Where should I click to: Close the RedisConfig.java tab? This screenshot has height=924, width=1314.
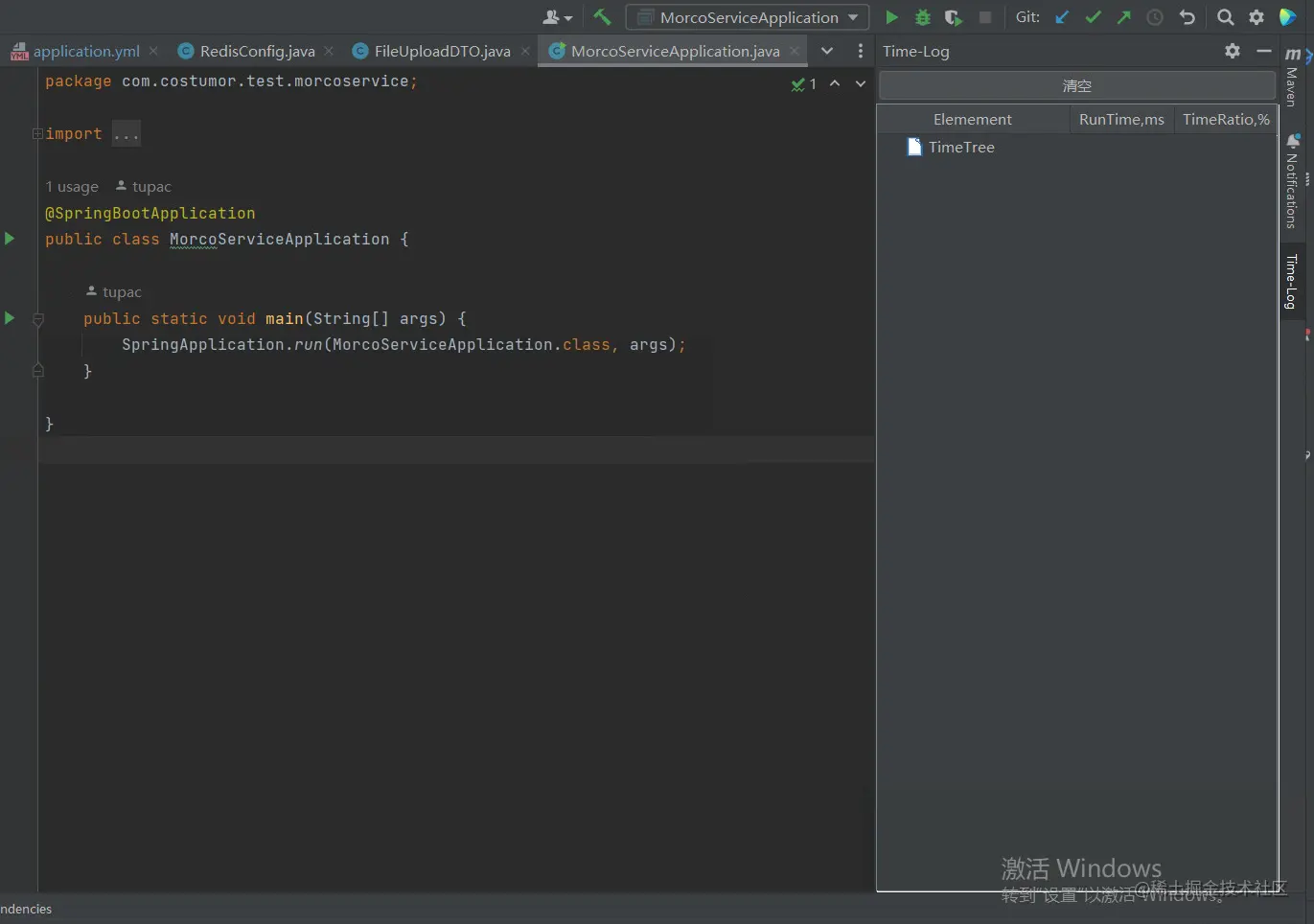pyautogui.click(x=329, y=51)
